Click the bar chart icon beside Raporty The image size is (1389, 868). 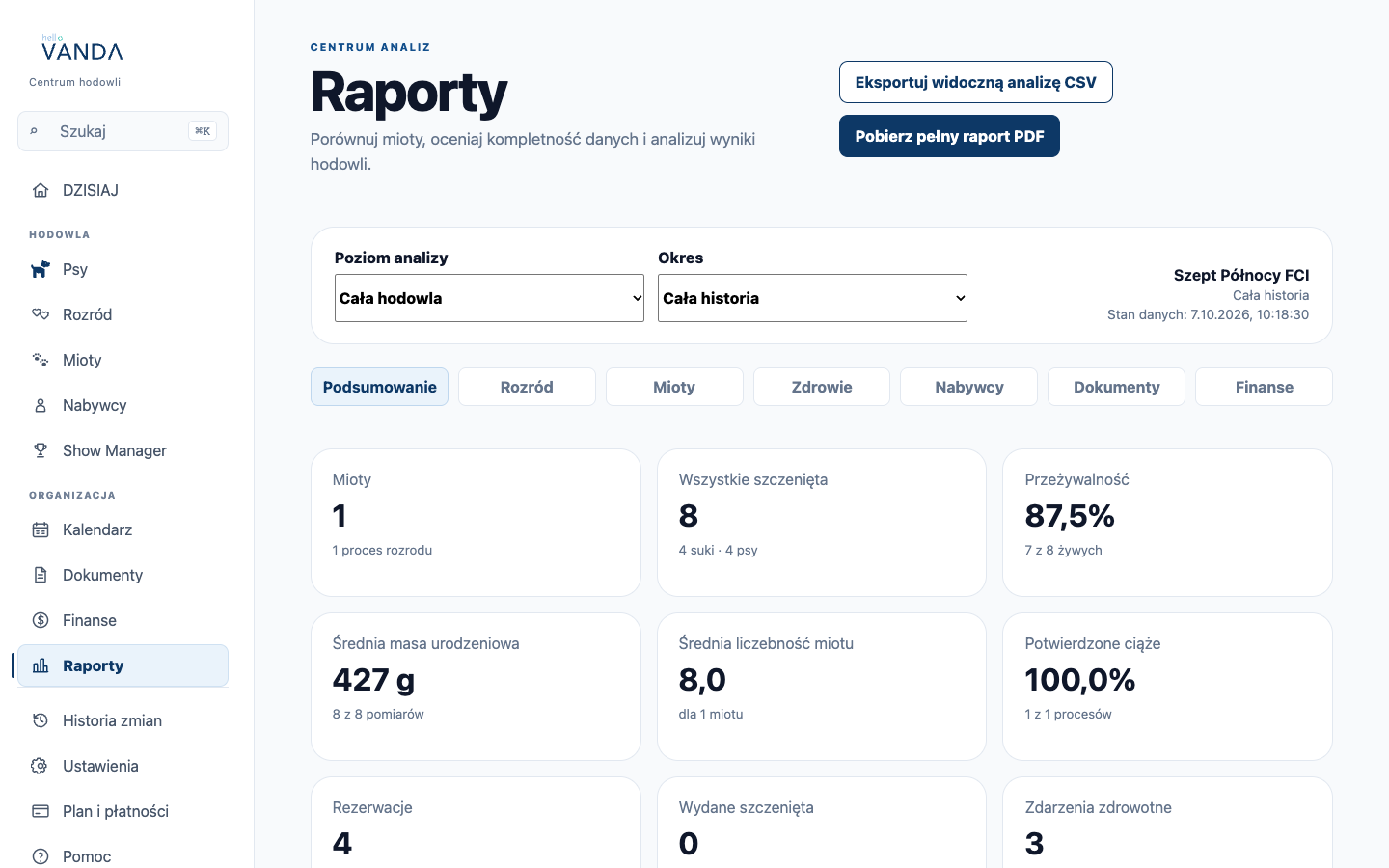[41, 665]
